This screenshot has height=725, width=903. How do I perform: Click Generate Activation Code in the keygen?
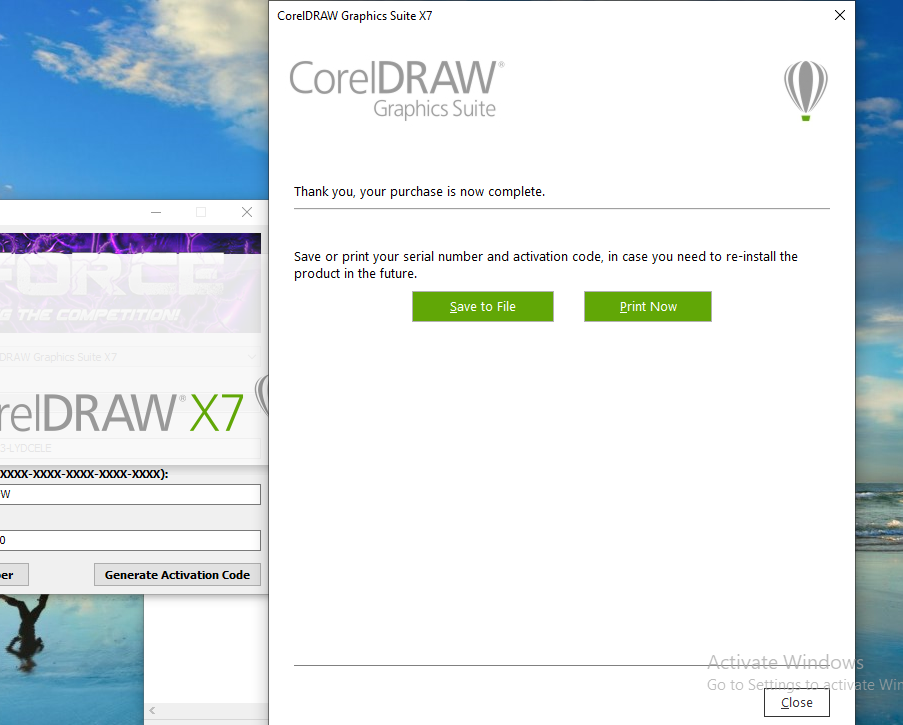pyautogui.click(x=177, y=574)
